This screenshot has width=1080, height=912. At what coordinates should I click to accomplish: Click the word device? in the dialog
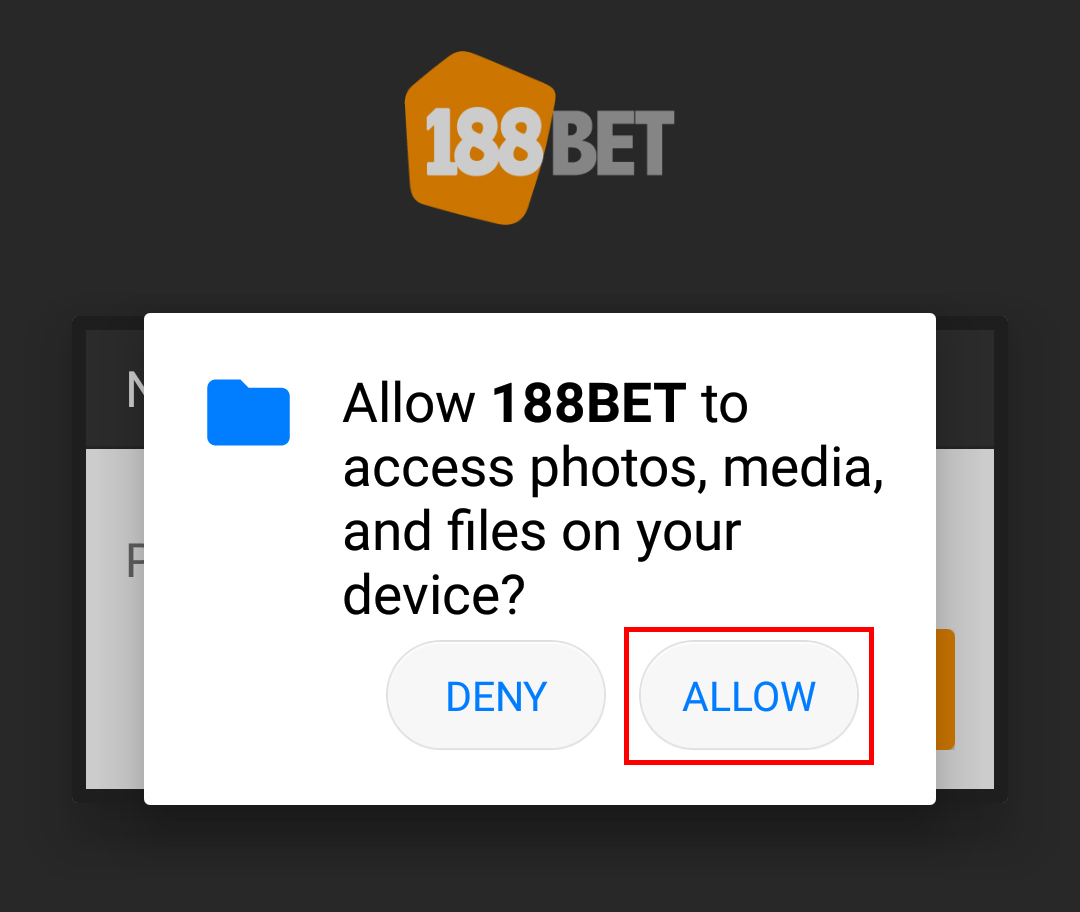[434, 595]
